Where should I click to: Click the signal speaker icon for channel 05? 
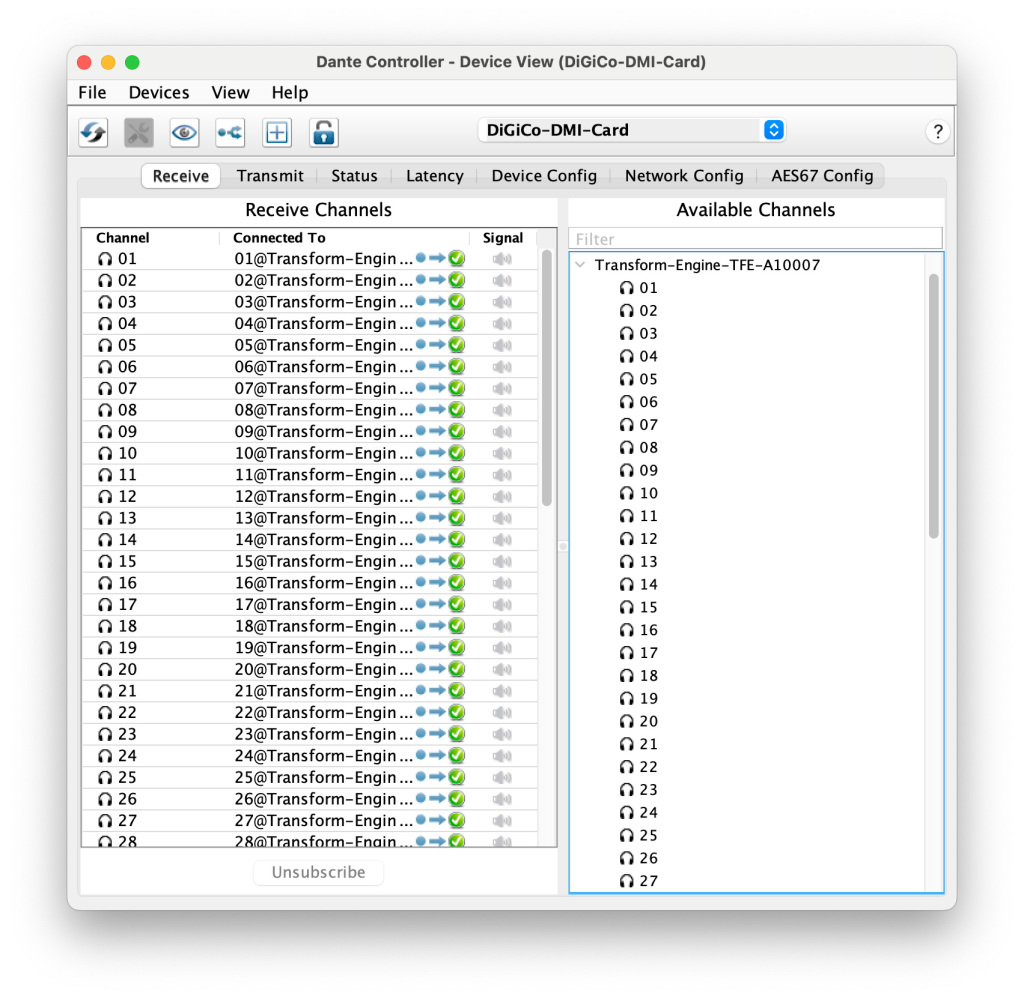click(502, 345)
